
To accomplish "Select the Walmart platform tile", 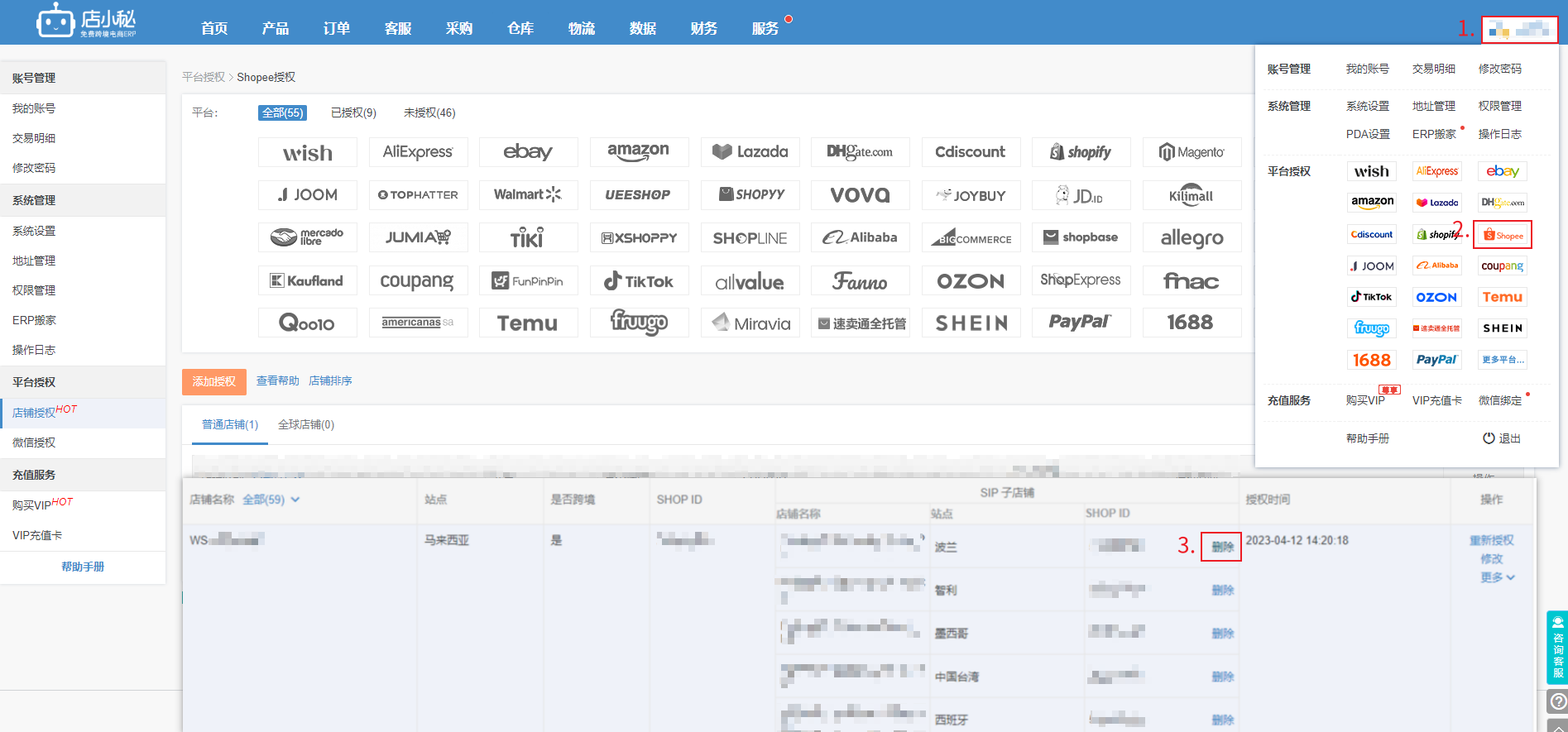I will pos(529,195).
